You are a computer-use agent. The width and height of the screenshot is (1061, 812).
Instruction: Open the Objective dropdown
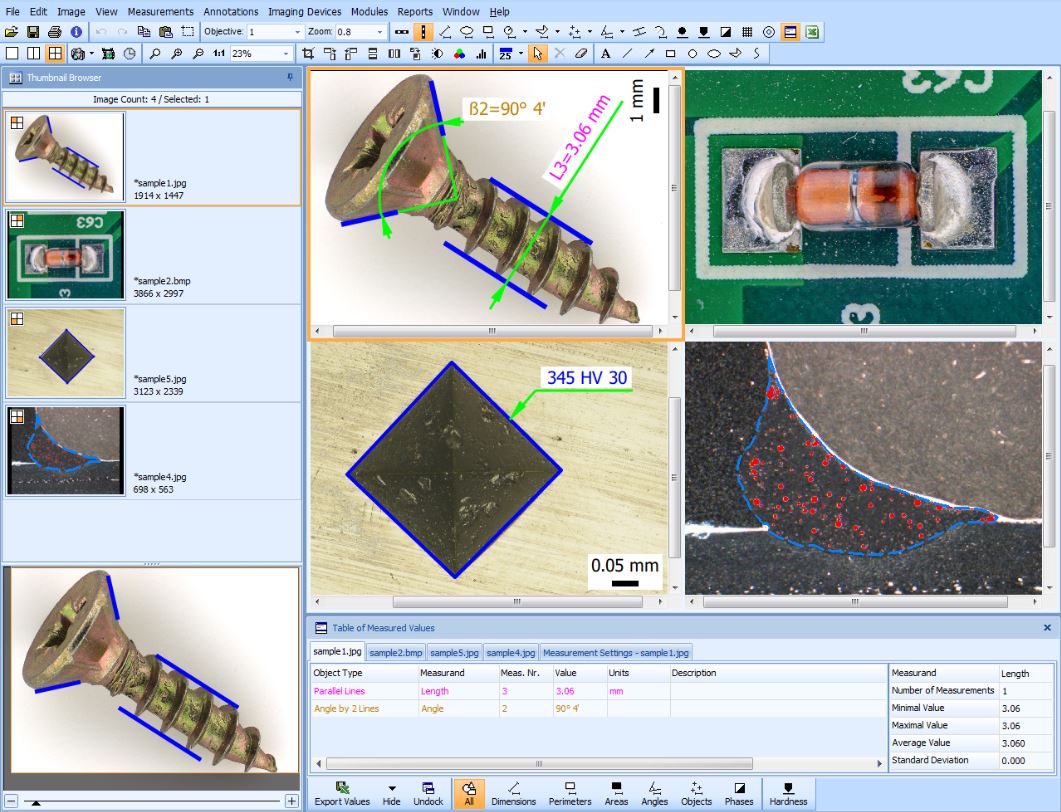click(x=297, y=32)
